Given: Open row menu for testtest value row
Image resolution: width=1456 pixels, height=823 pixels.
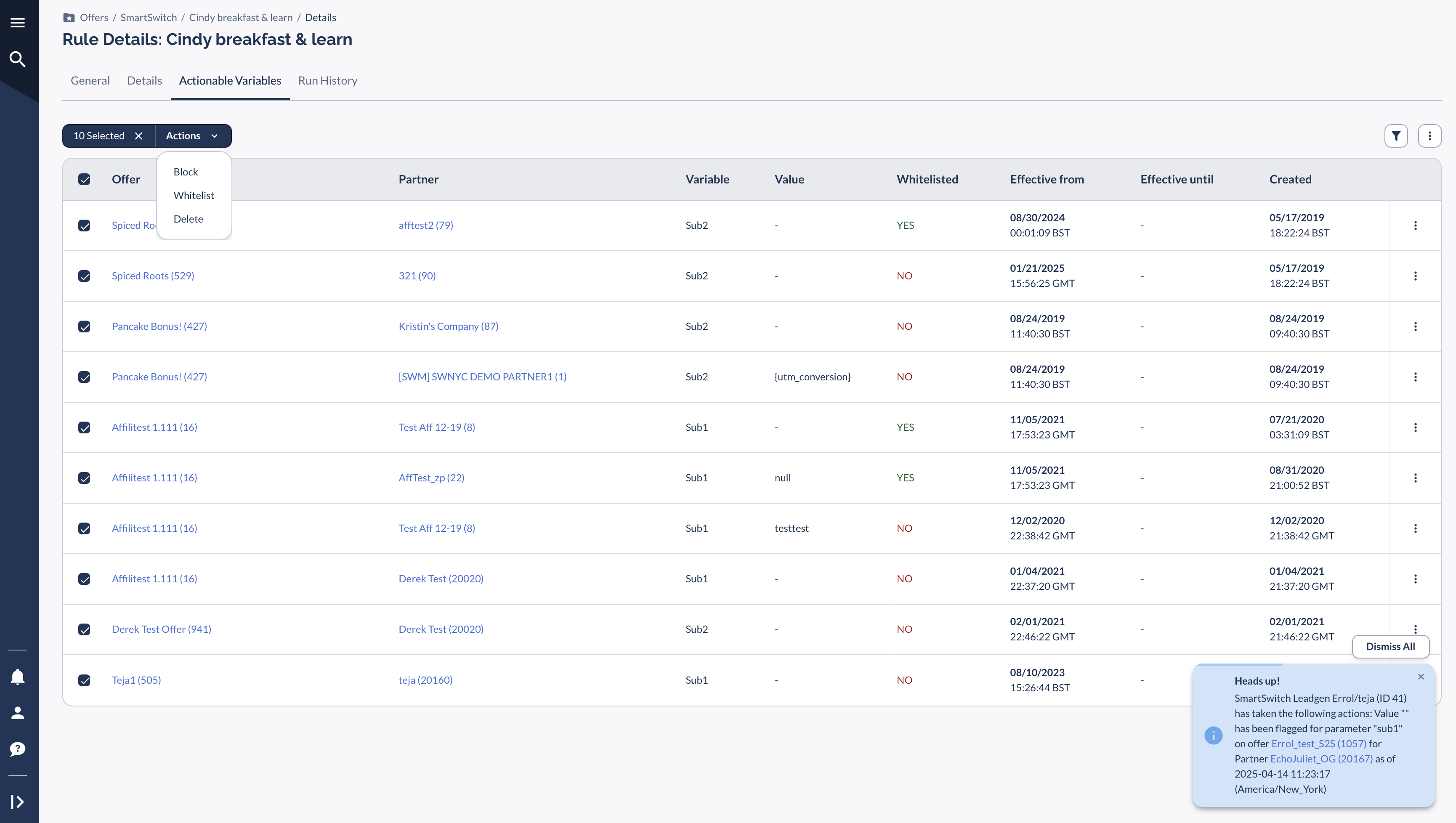Looking at the screenshot, I should pos(1415,528).
